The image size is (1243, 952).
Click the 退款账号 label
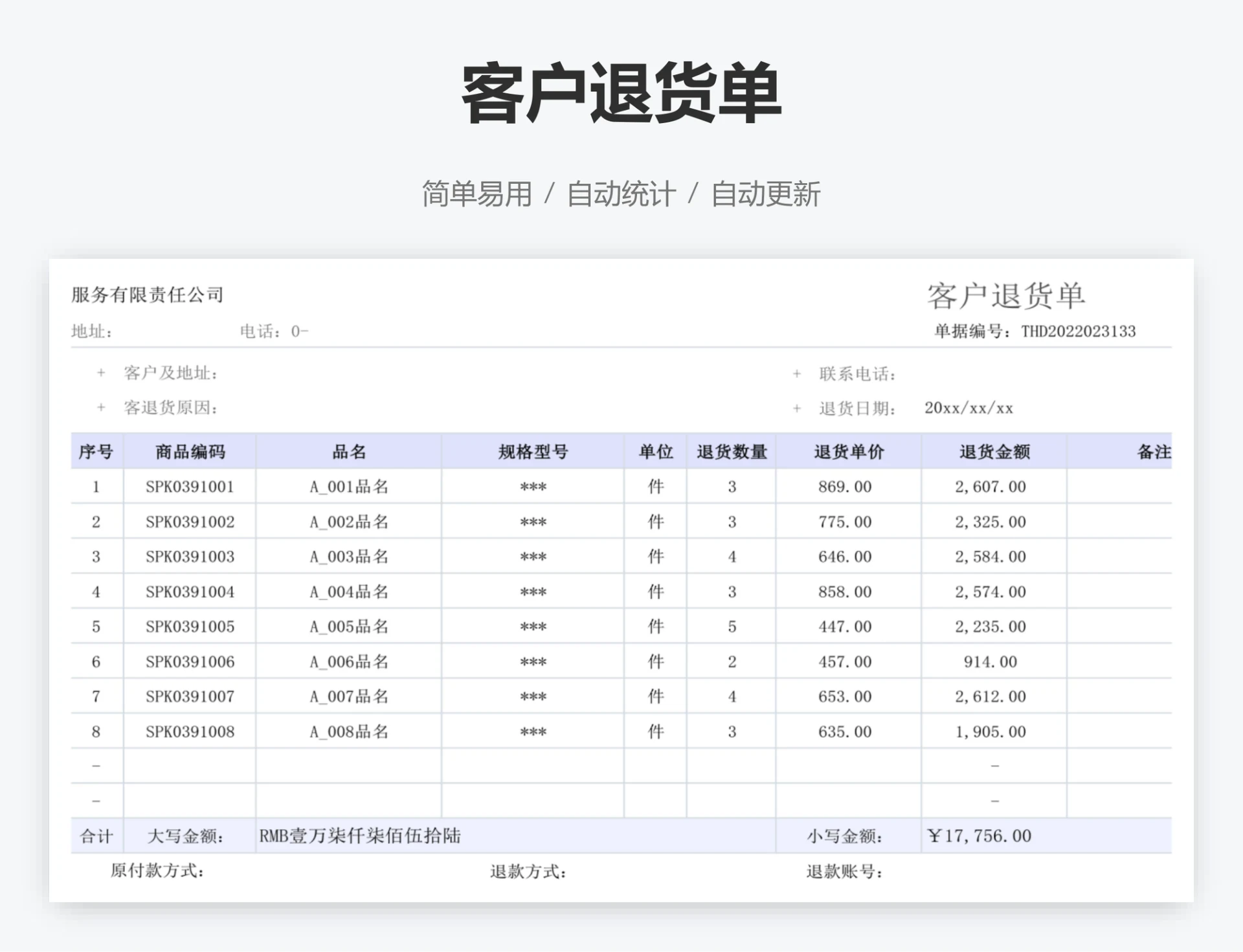point(844,872)
